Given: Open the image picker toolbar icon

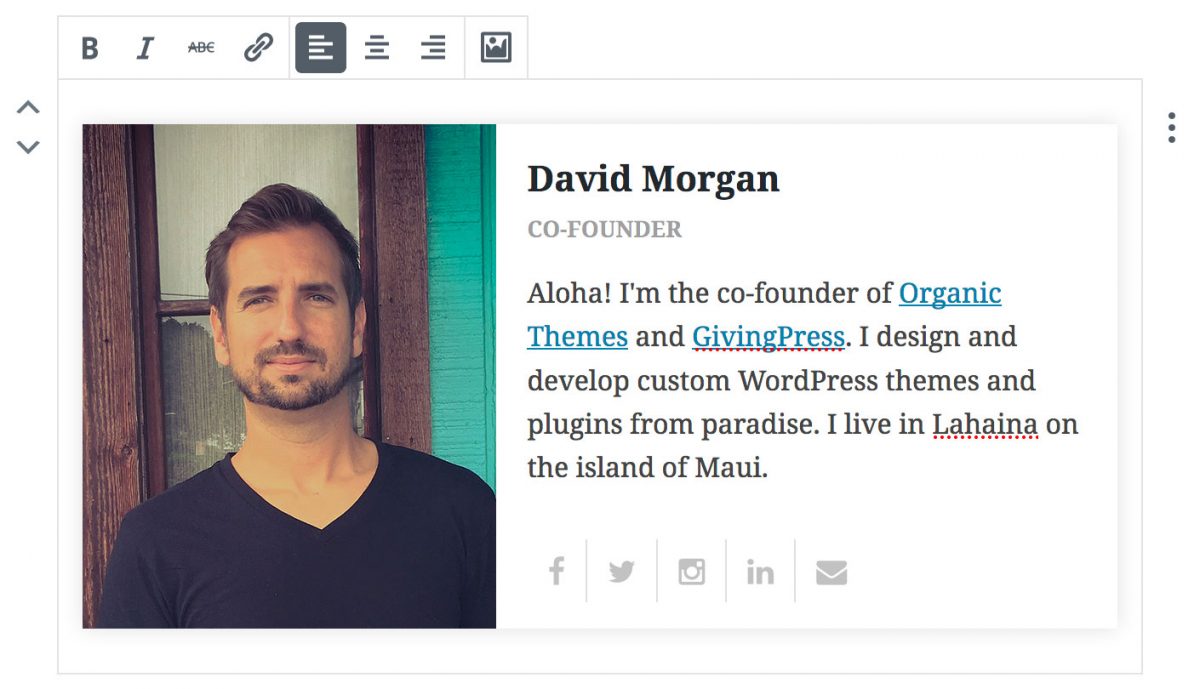Looking at the screenshot, I should [x=496, y=48].
